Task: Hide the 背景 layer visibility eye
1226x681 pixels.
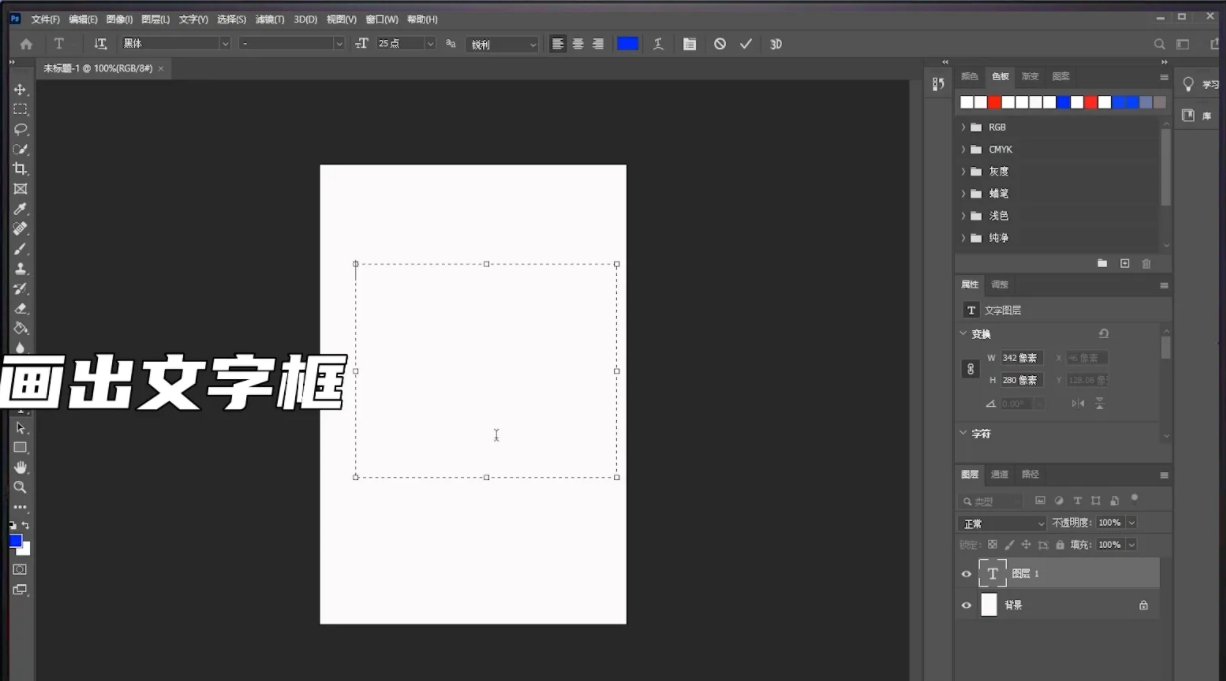Action: (x=966, y=605)
